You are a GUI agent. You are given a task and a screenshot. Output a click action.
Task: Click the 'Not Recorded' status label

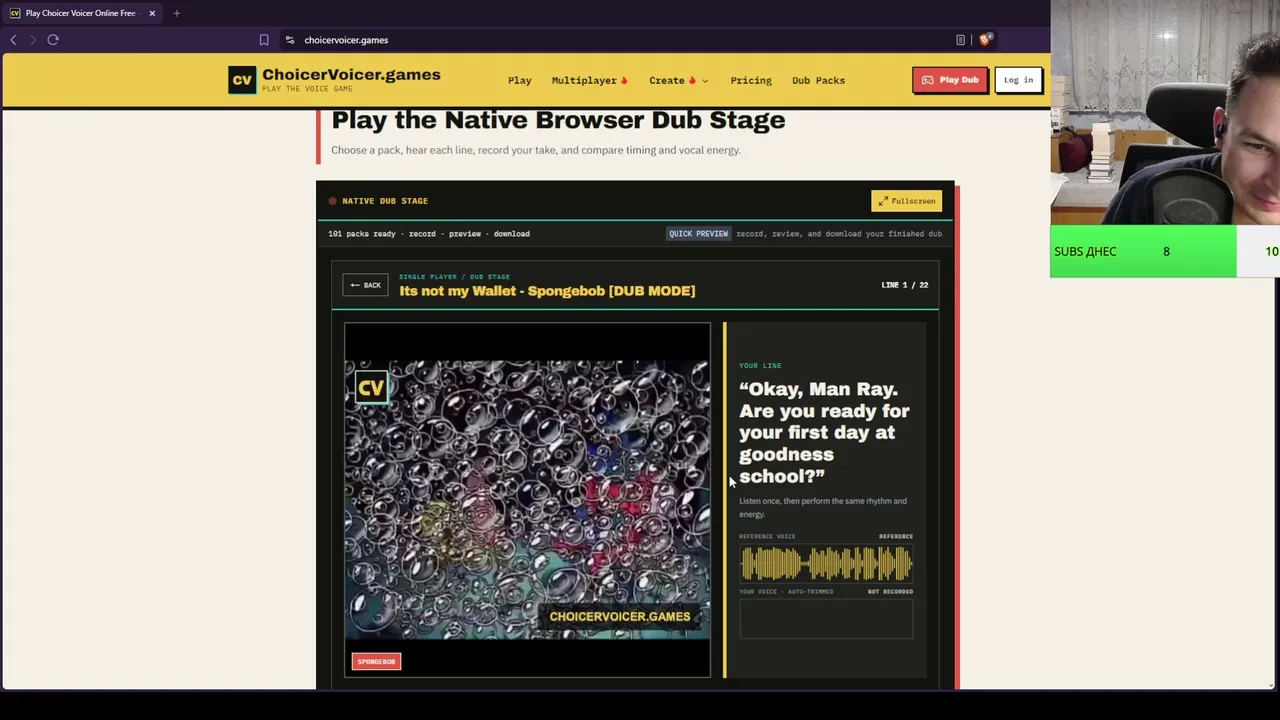pos(890,592)
